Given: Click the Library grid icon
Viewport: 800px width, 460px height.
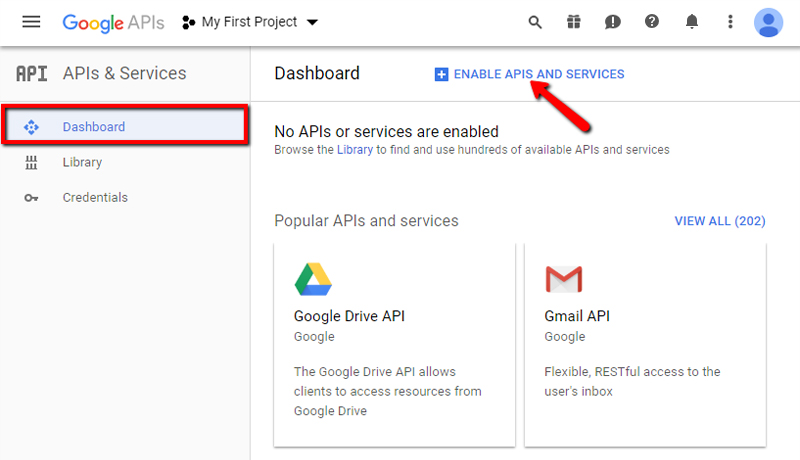Looking at the screenshot, I should point(31,162).
